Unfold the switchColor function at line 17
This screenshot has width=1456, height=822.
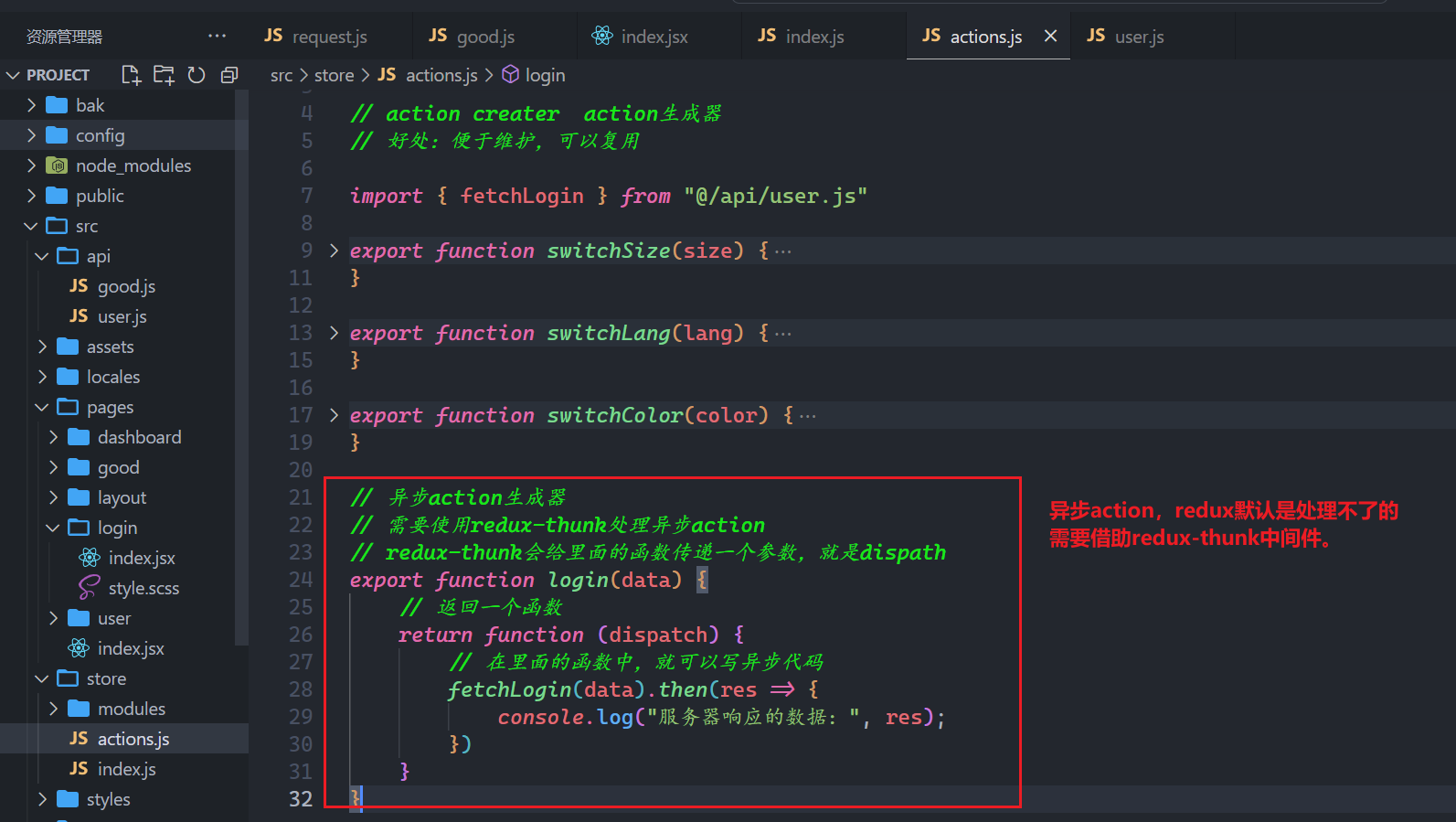click(x=334, y=415)
